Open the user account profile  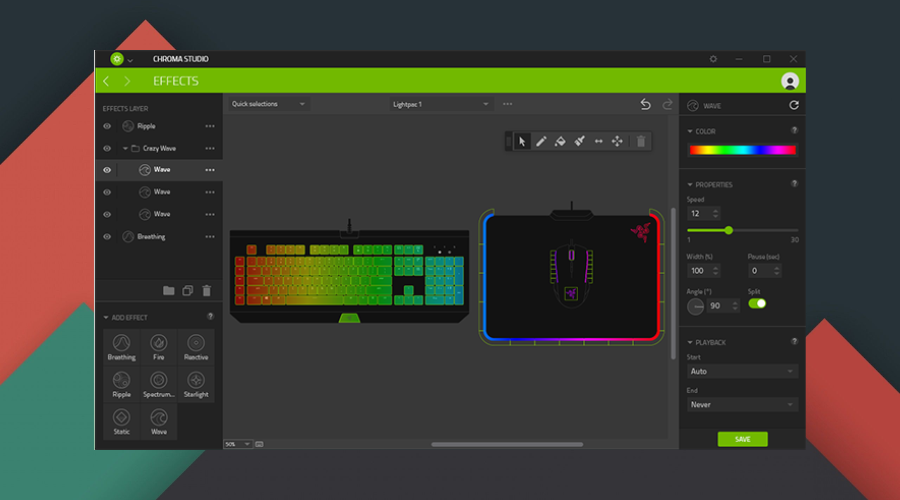(x=790, y=81)
